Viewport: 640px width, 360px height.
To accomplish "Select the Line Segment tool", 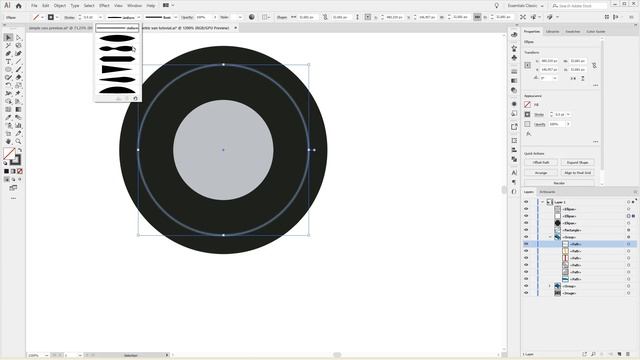I will 18,62.
